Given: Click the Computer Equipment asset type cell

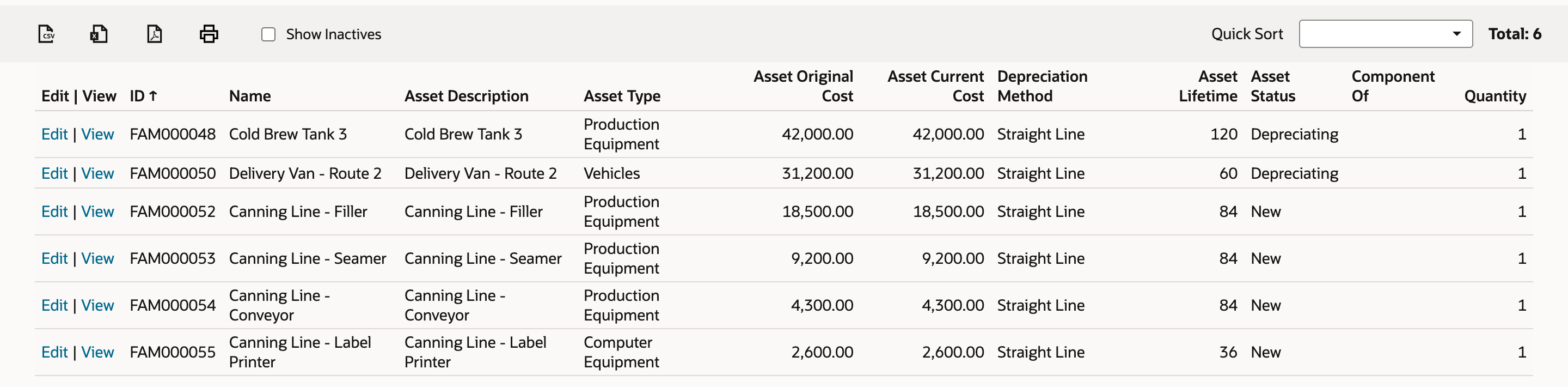Looking at the screenshot, I should [621, 352].
